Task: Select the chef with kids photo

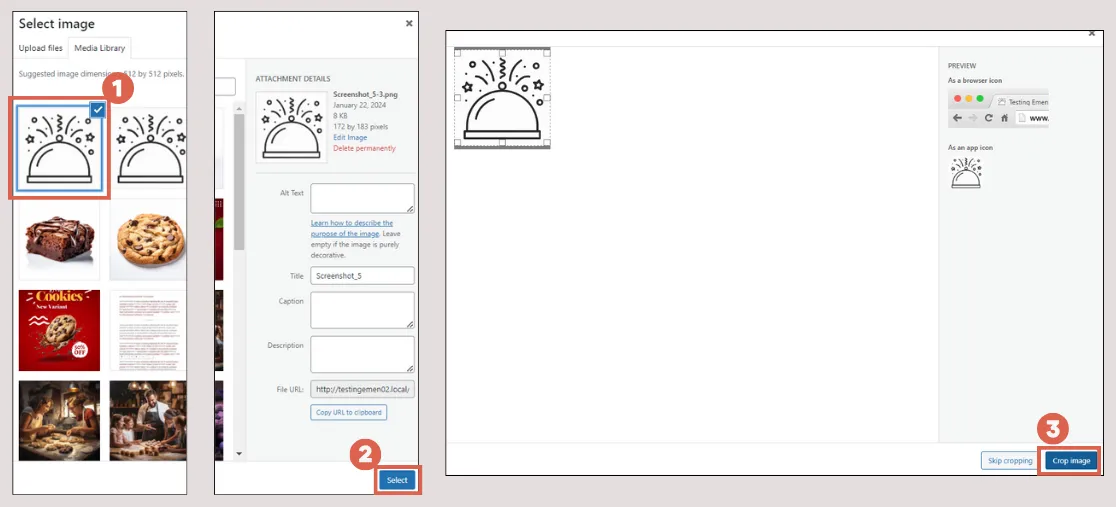Action: [x=150, y=420]
